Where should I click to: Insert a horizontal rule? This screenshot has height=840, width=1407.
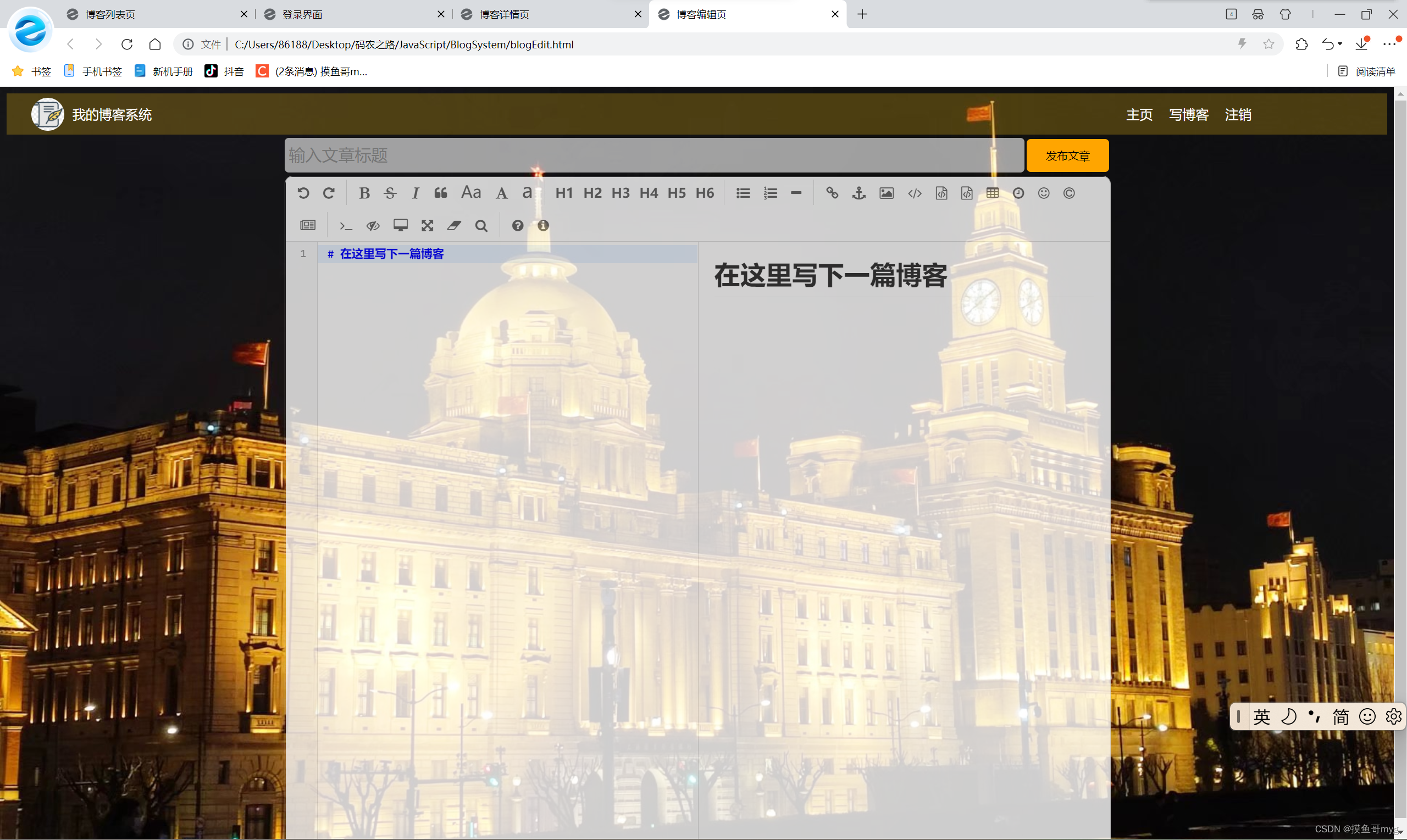(x=796, y=193)
